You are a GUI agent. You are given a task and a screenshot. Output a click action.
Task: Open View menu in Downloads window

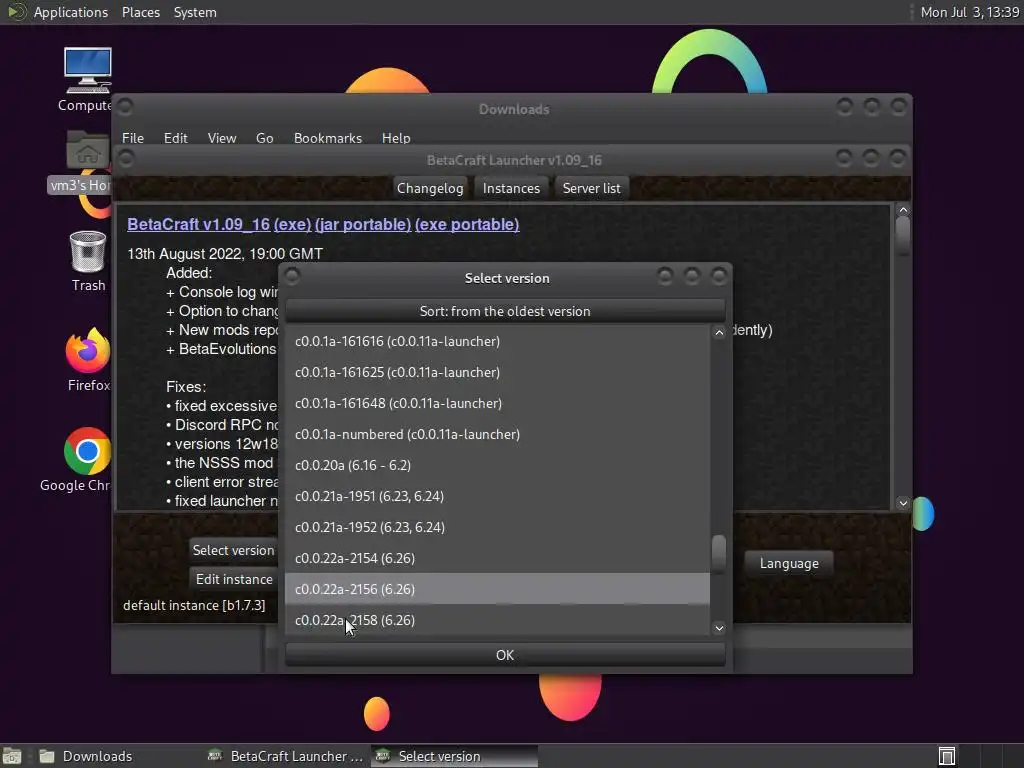(x=221, y=138)
